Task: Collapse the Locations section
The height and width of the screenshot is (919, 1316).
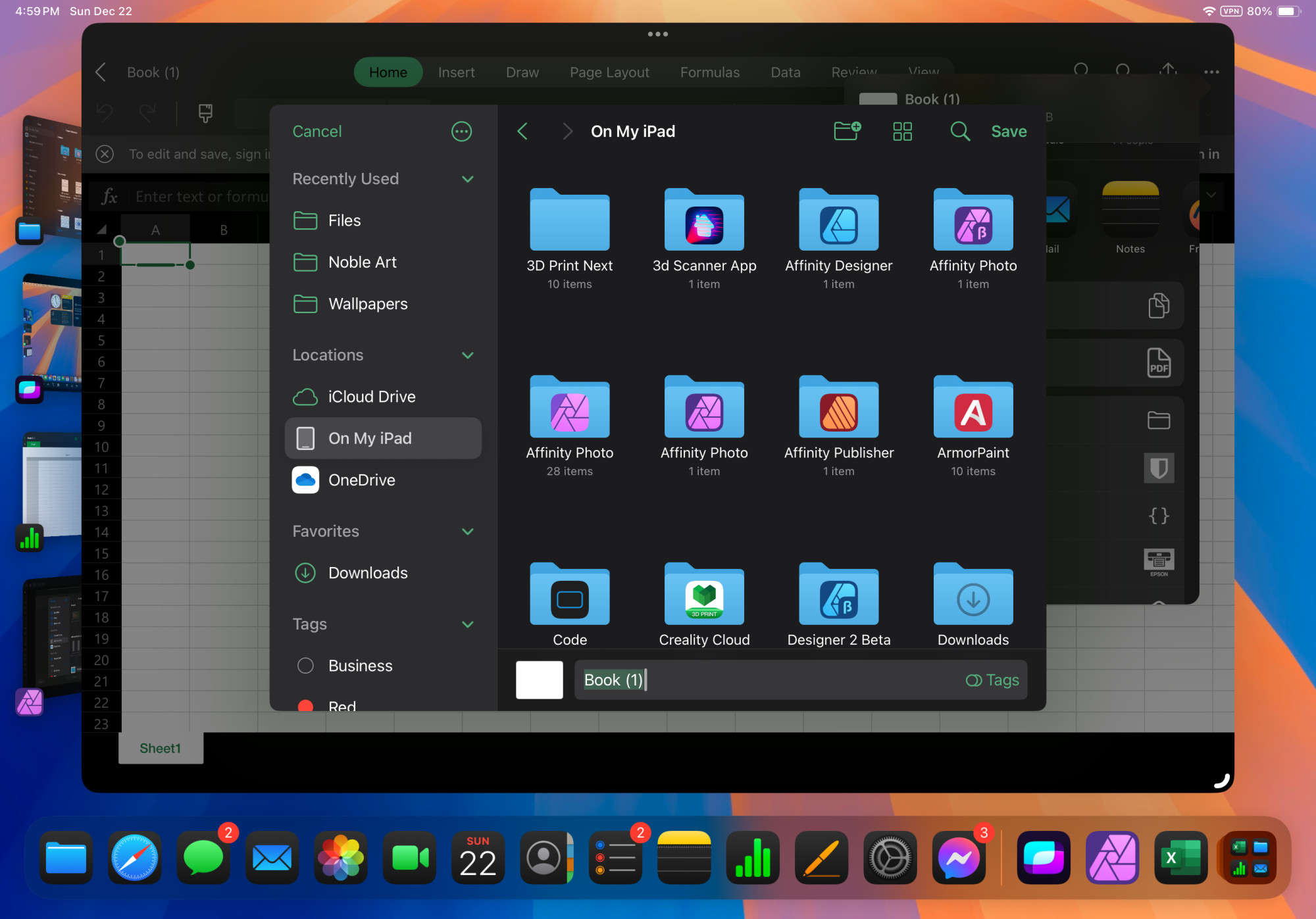Action: [x=468, y=355]
